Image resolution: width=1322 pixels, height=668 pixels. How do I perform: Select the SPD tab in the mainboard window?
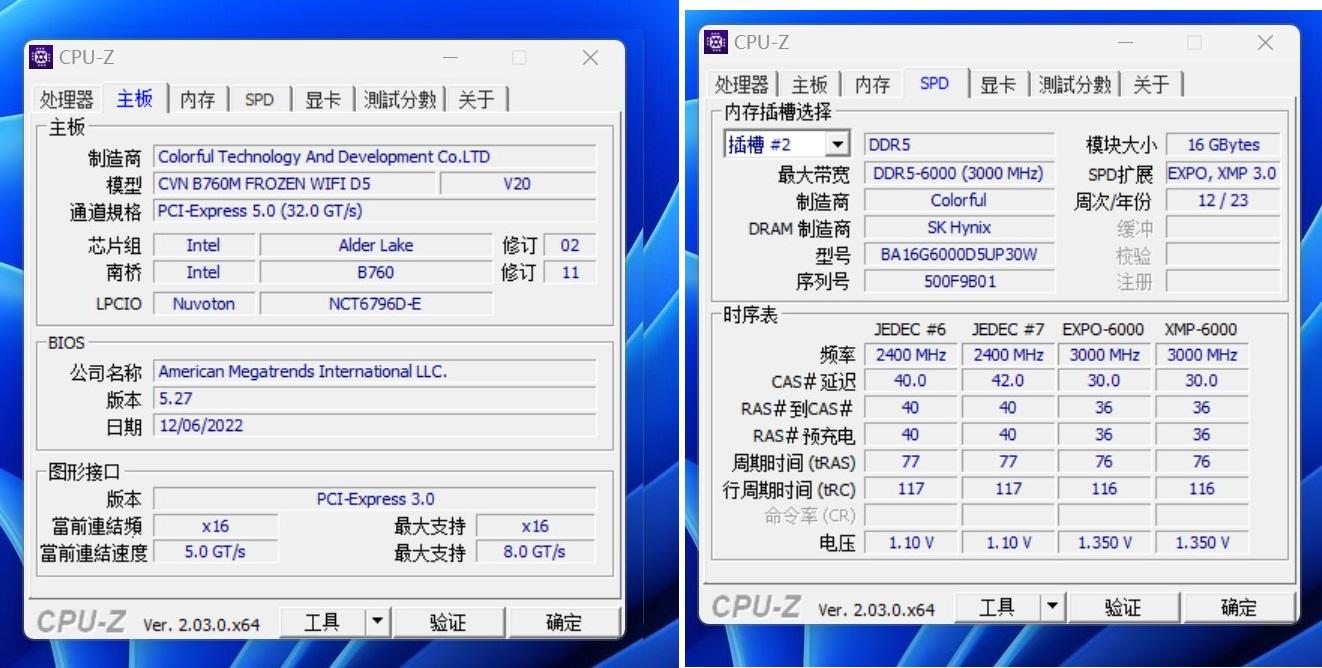[259, 100]
